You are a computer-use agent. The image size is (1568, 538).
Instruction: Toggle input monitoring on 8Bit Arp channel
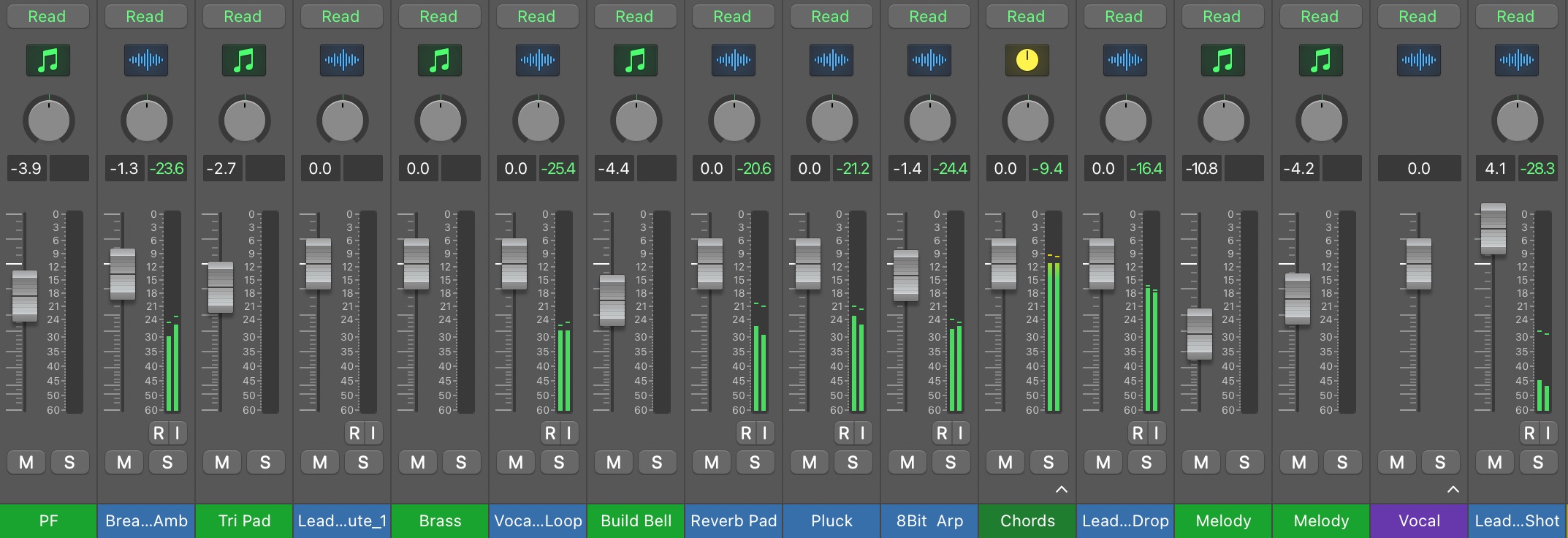click(961, 433)
